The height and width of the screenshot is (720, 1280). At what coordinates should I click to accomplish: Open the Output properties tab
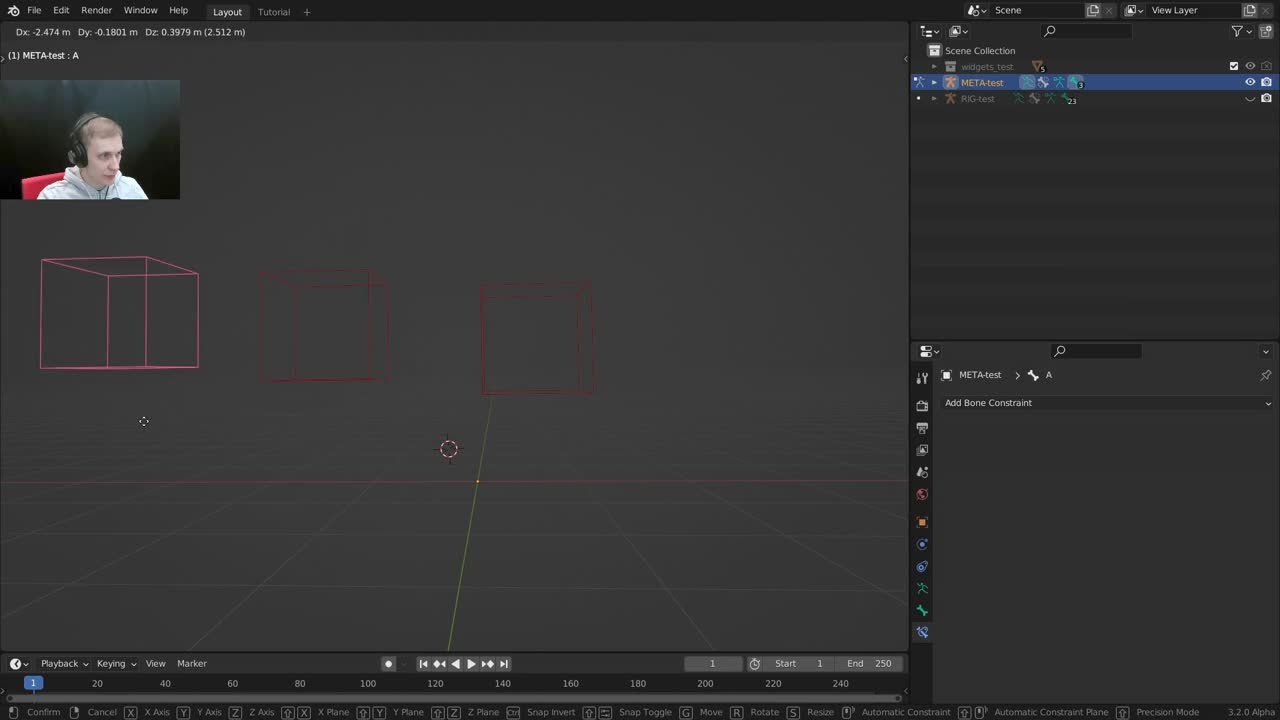pos(922,428)
